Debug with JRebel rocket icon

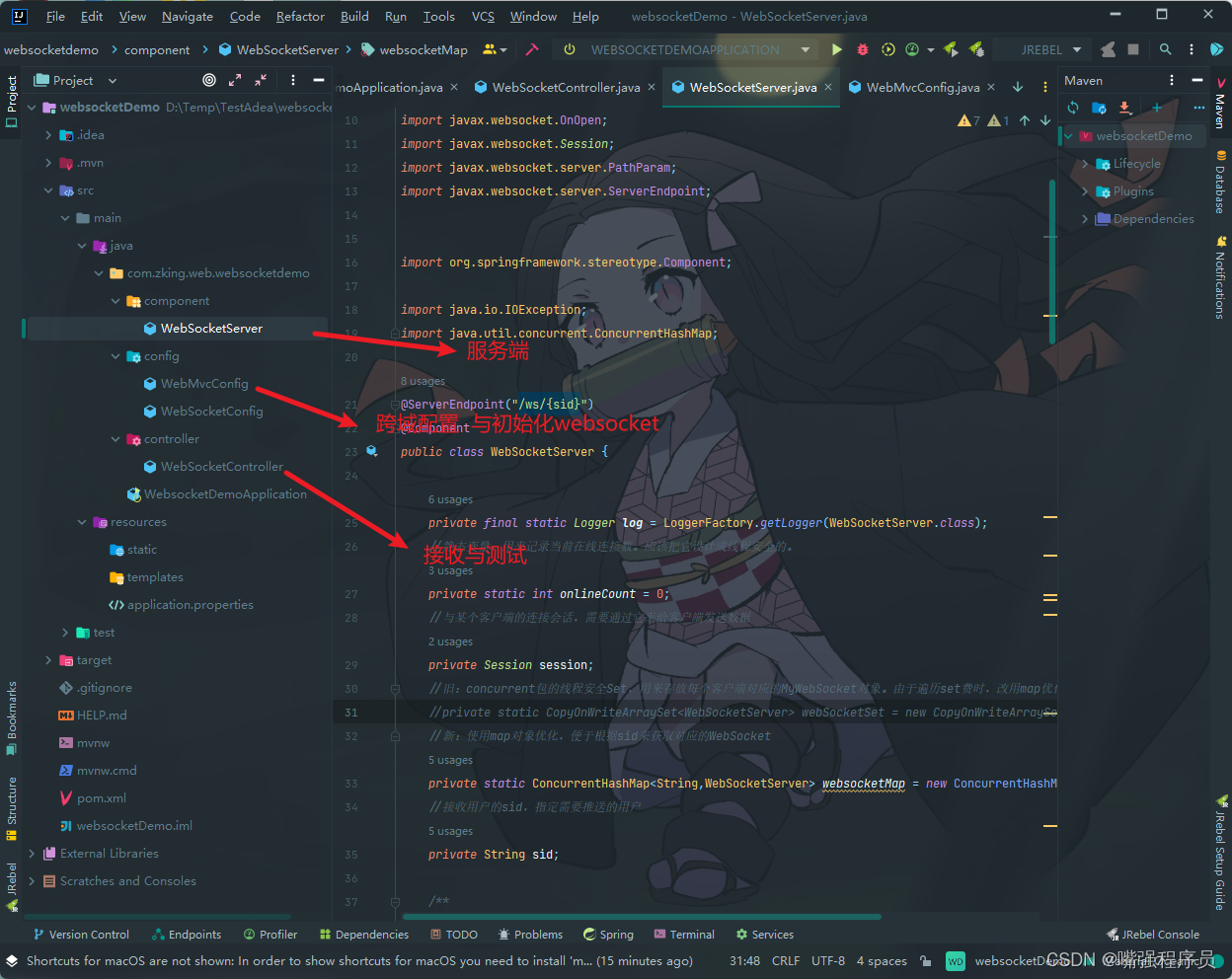(976, 49)
